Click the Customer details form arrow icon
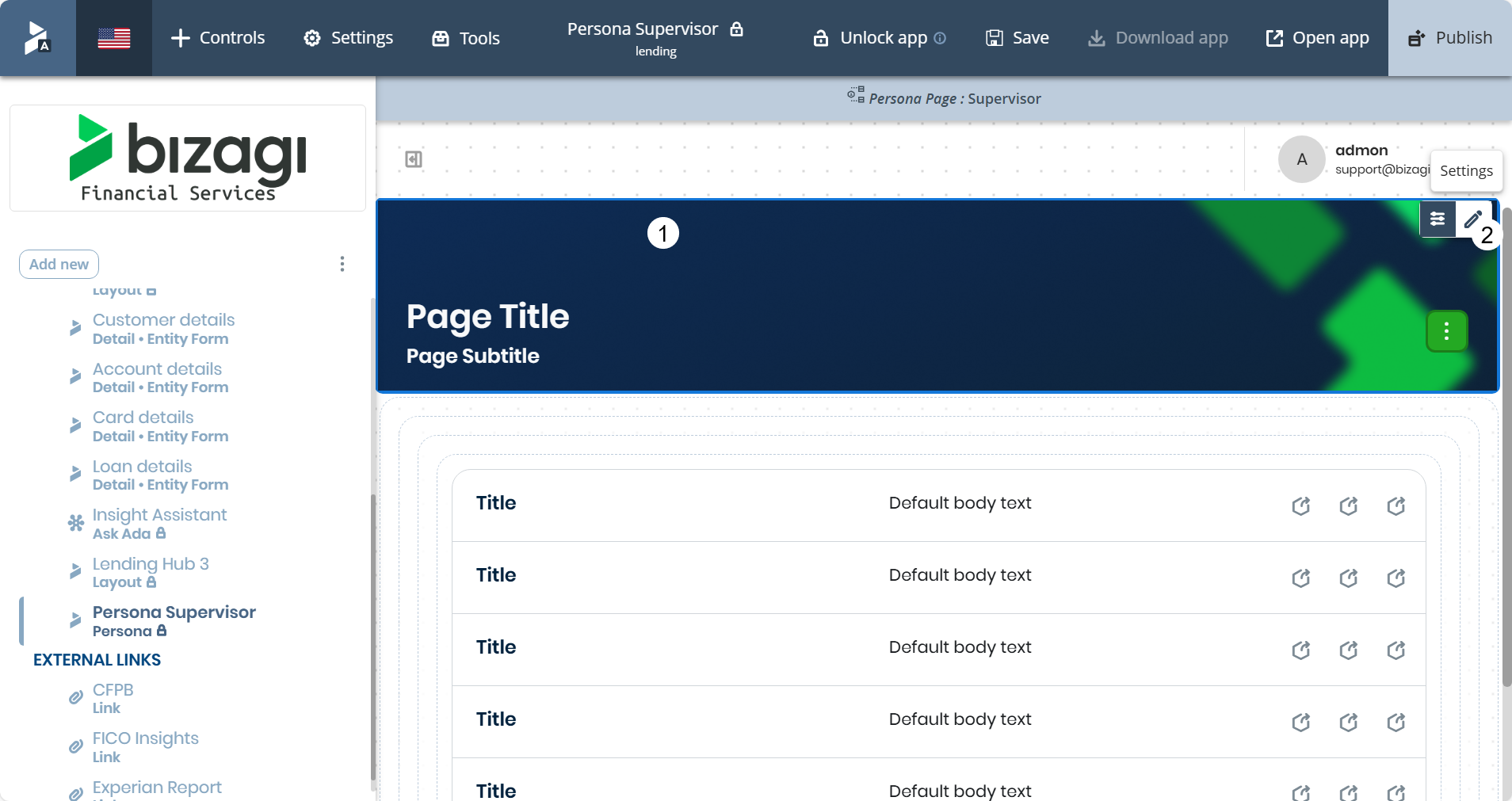 coord(75,328)
